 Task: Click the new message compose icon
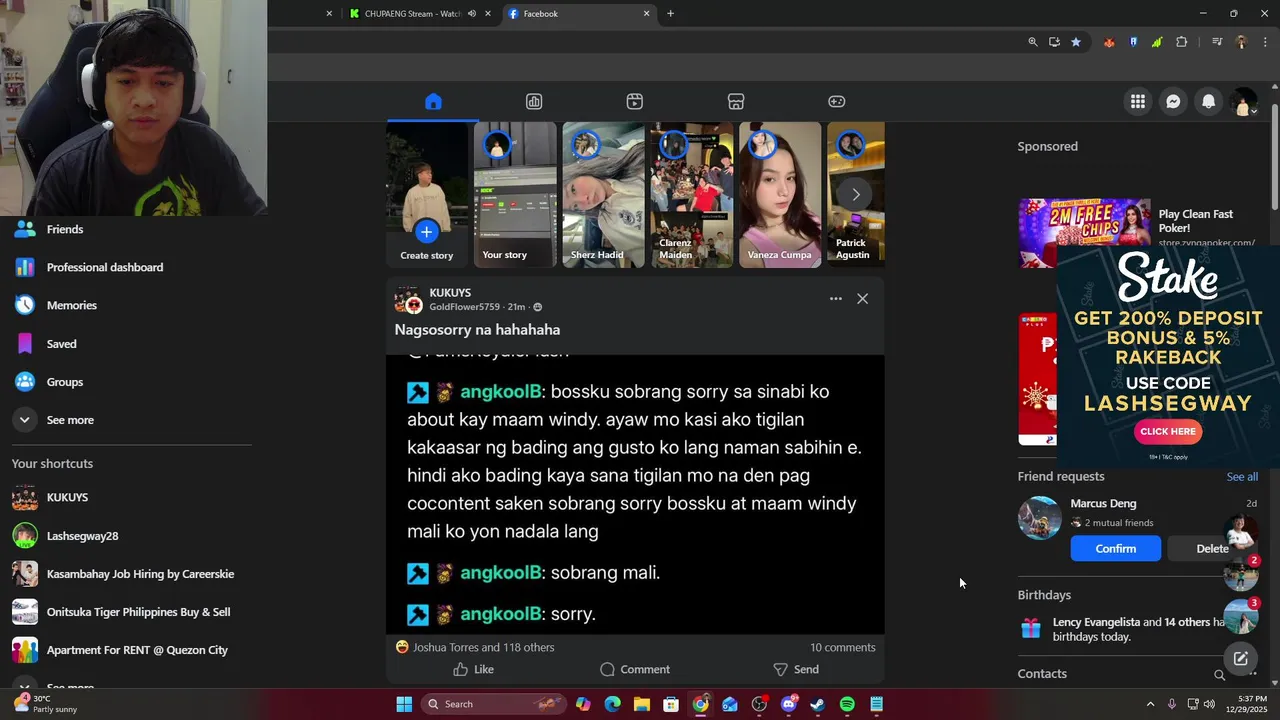1240,658
